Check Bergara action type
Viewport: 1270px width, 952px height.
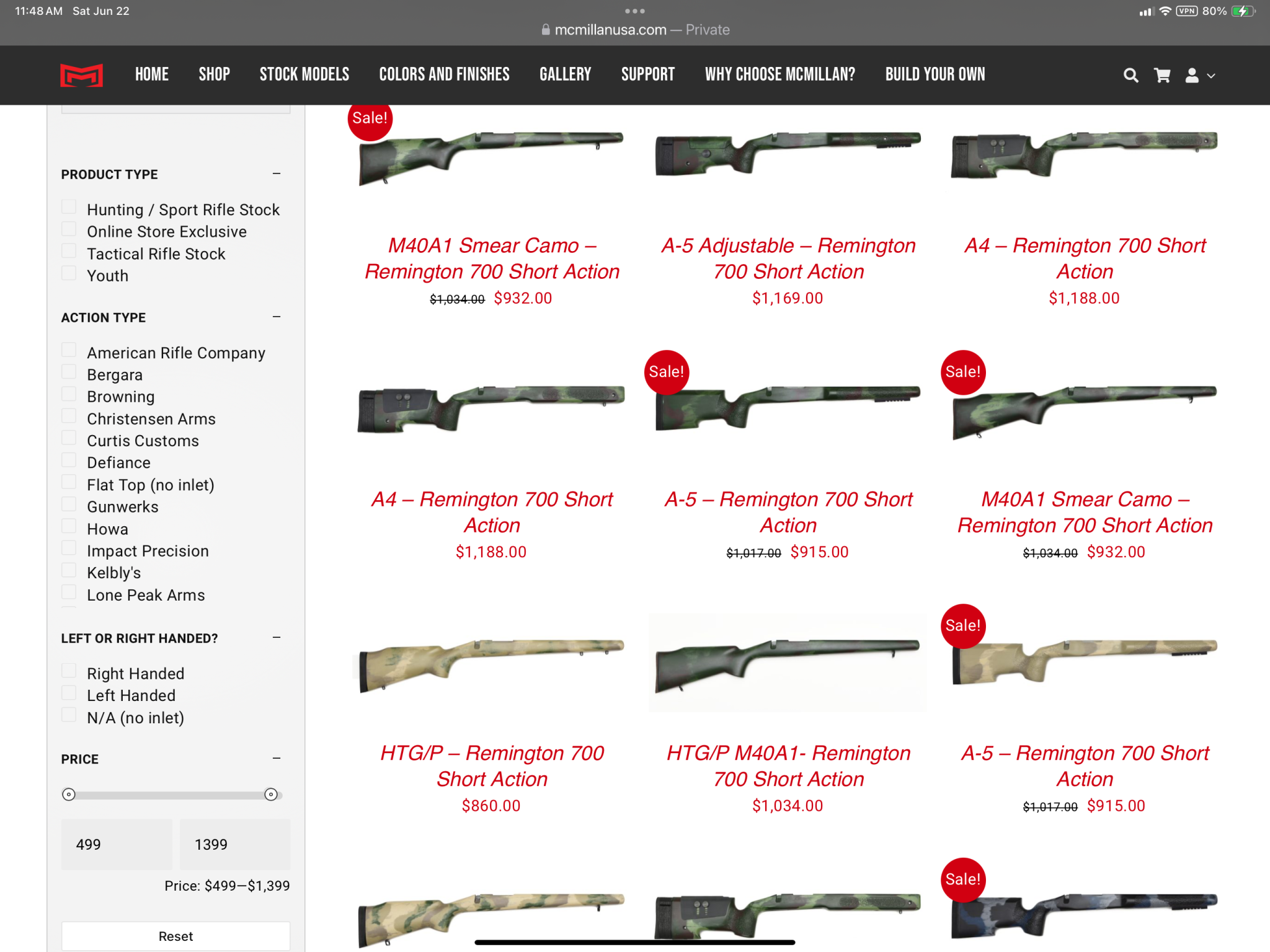point(69,372)
